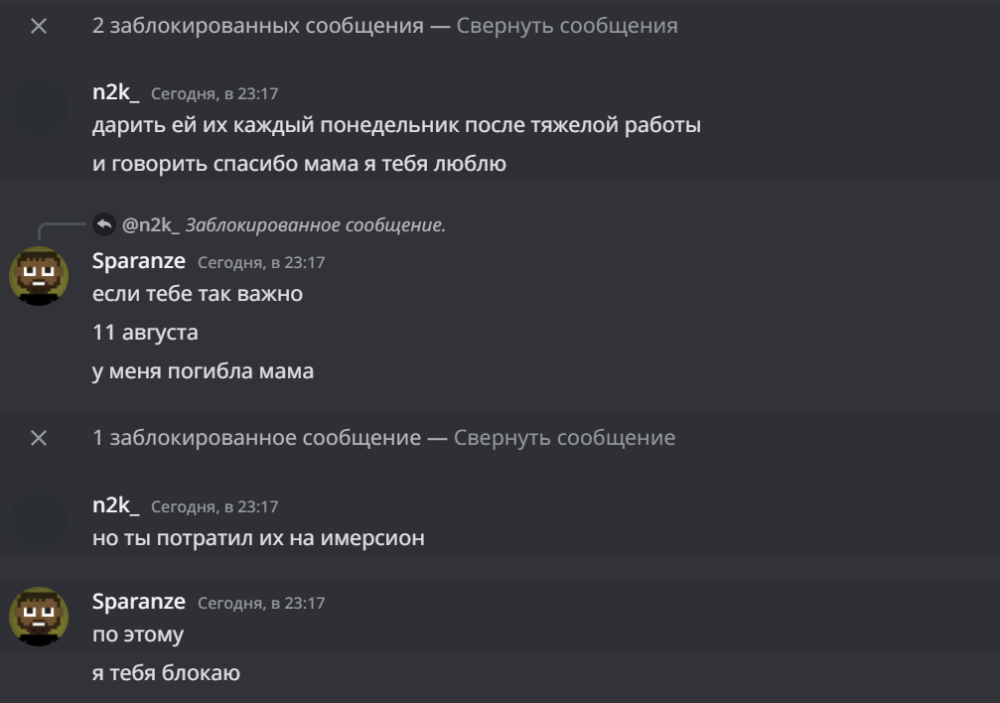This screenshot has height=703, width=1000.
Task: Click the reply arrow icon next to @n2k_
Action: click(x=104, y=225)
